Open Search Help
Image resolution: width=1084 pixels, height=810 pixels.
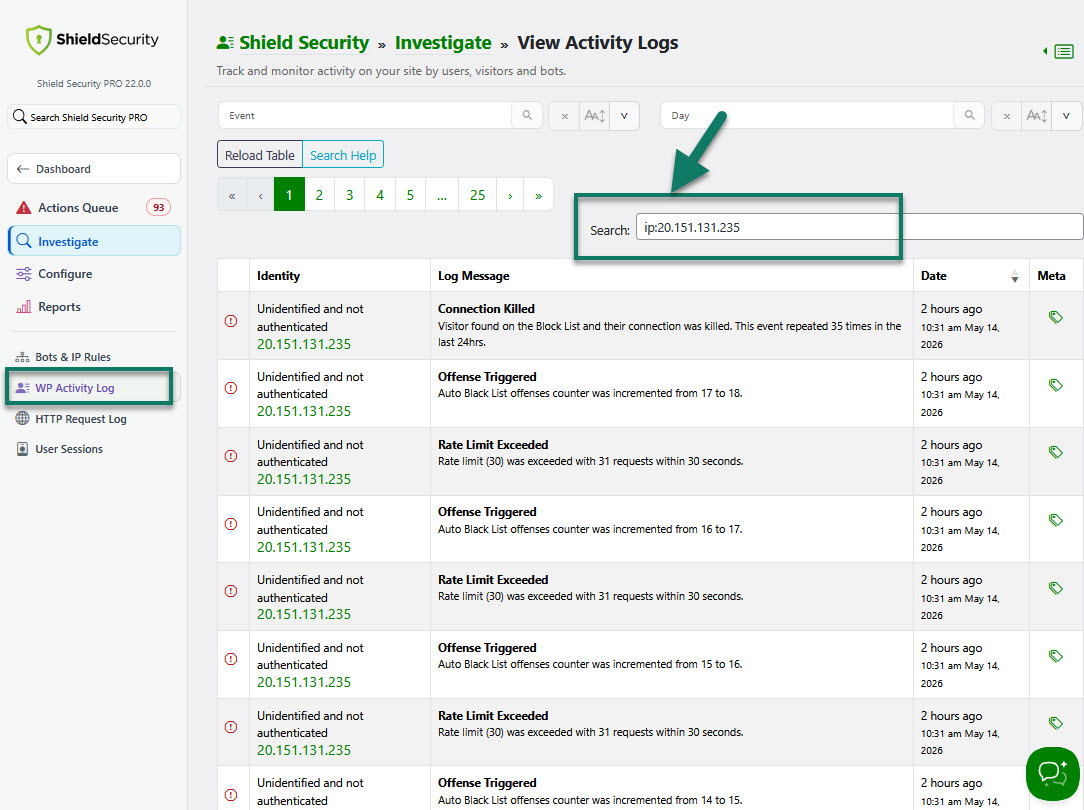343,156
